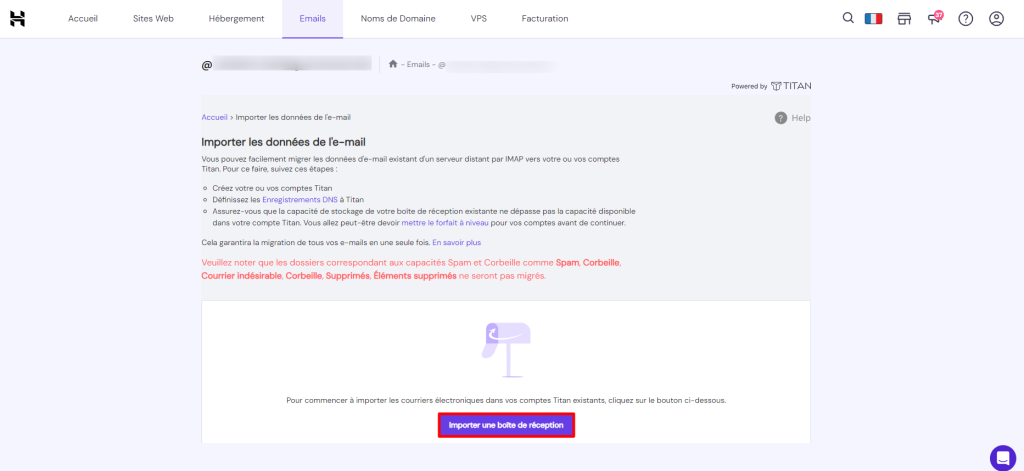This screenshot has width=1024, height=471.
Task: Open En savoir plus link
Action: click(456, 242)
